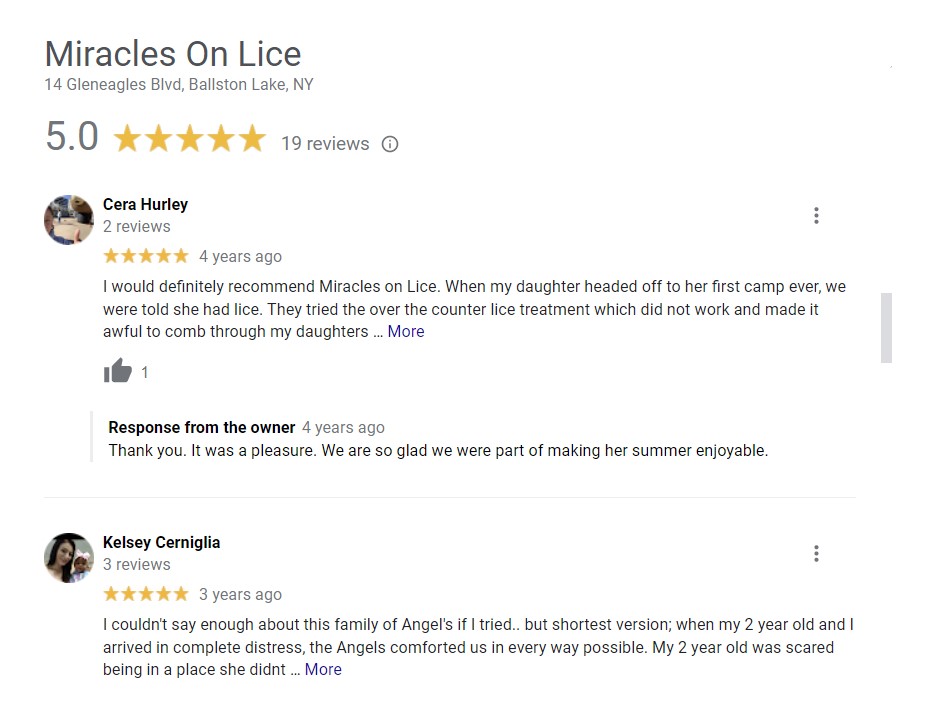Image resolution: width=938 pixels, height=718 pixels.
Task: Click Cera Hurley's five-star rating
Action: tap(146, 256)
